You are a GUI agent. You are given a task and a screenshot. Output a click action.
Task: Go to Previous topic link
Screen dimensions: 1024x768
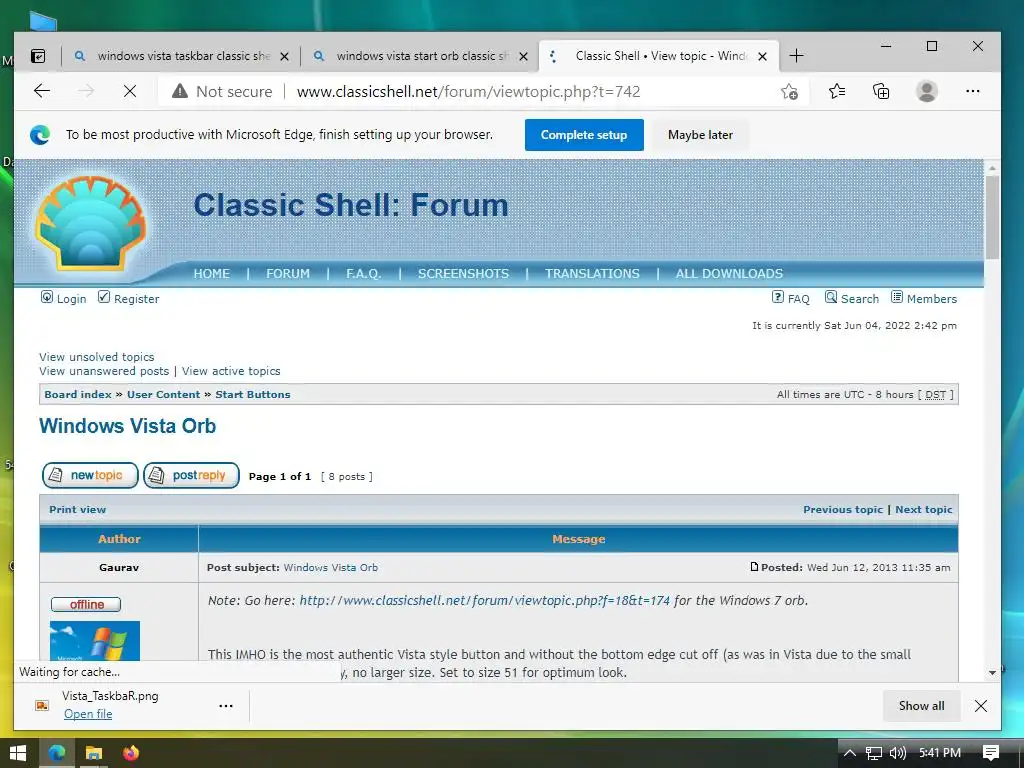pos(842,509)
